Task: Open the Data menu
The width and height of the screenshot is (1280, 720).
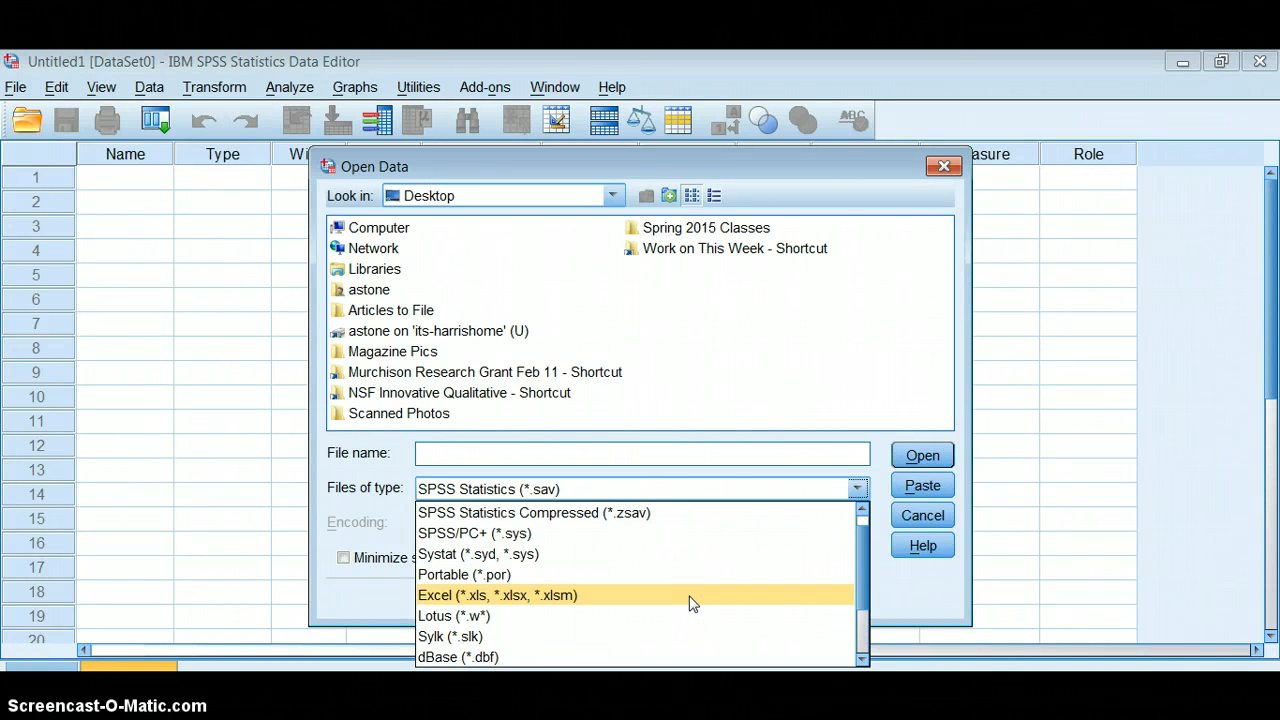Action: click(x=149, y=87)
